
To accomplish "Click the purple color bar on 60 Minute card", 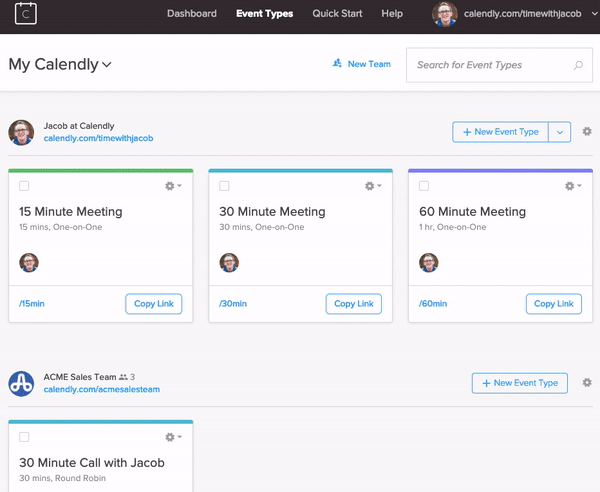I will point(501,171).
